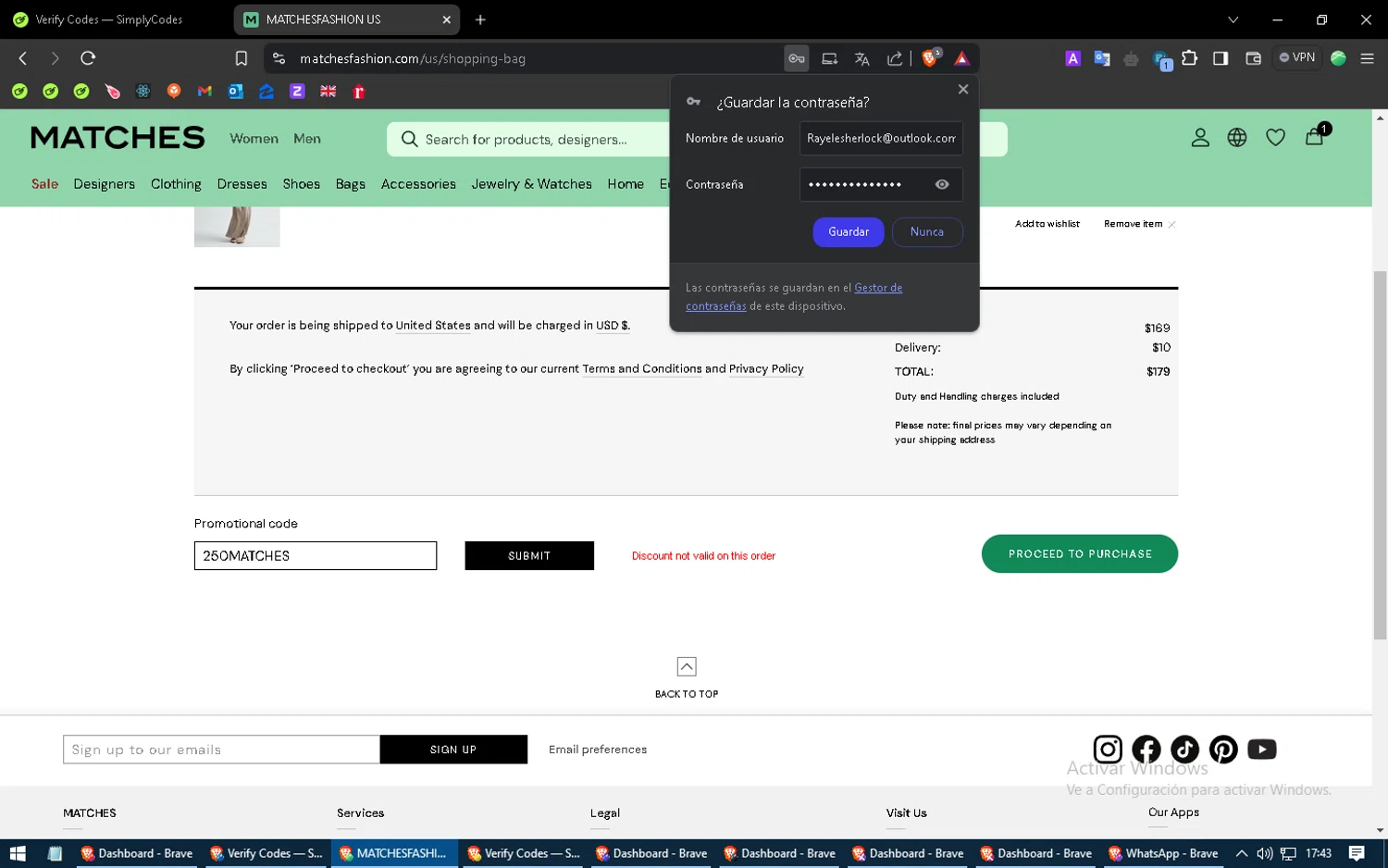This screenshot has height=868, width=1388.
Task: Go back to the previous page
Action: tap(23, 58)
